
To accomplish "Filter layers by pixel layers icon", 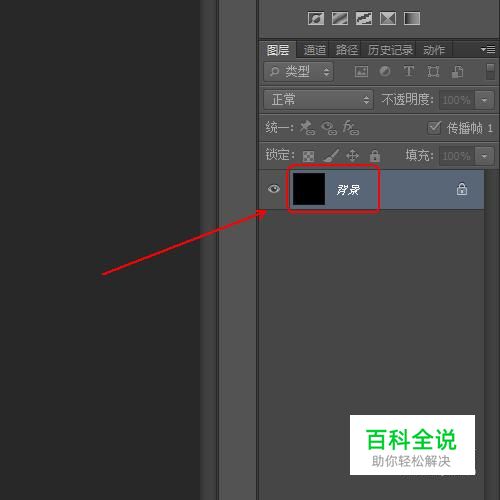I will pyautogui.click(x=361, y=71).
